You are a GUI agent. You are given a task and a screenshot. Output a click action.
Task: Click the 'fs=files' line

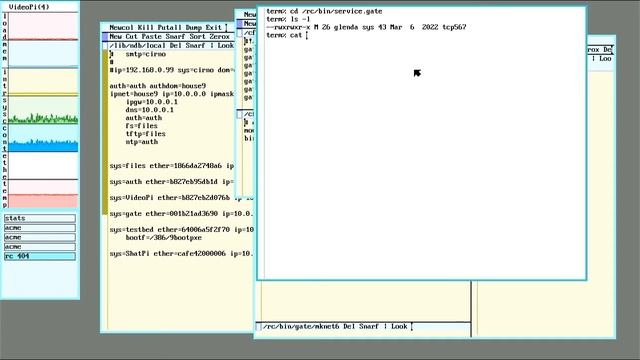(x=141, y=126)
